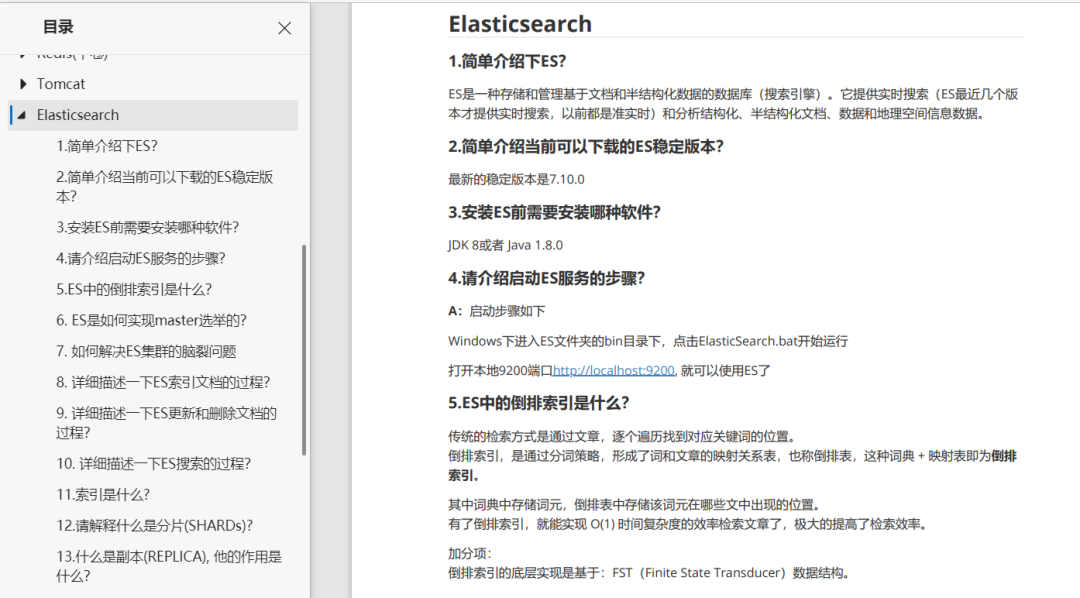The image size is (1080, 598).
Task: Expand the Tomcat section arrow
Action: 23,84
